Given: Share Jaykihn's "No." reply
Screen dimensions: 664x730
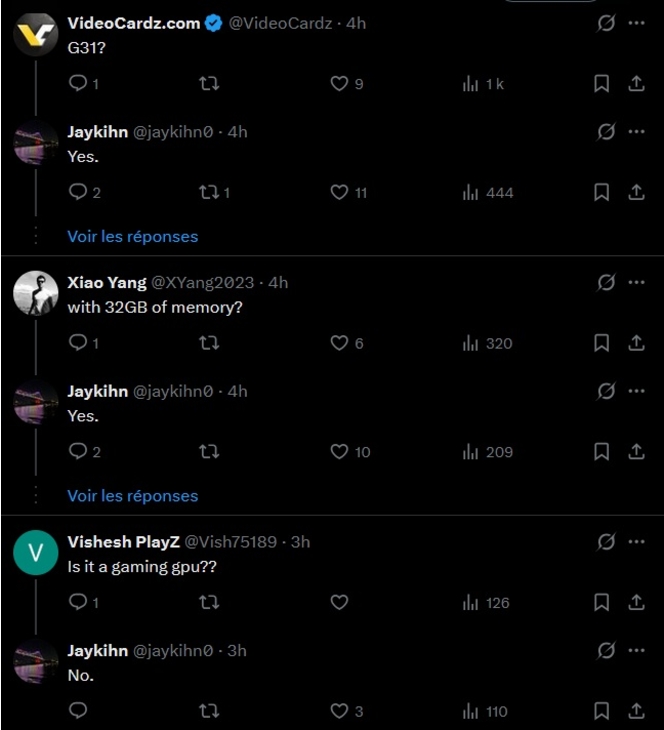Looking at the screenshot, I should click(636, 711).
